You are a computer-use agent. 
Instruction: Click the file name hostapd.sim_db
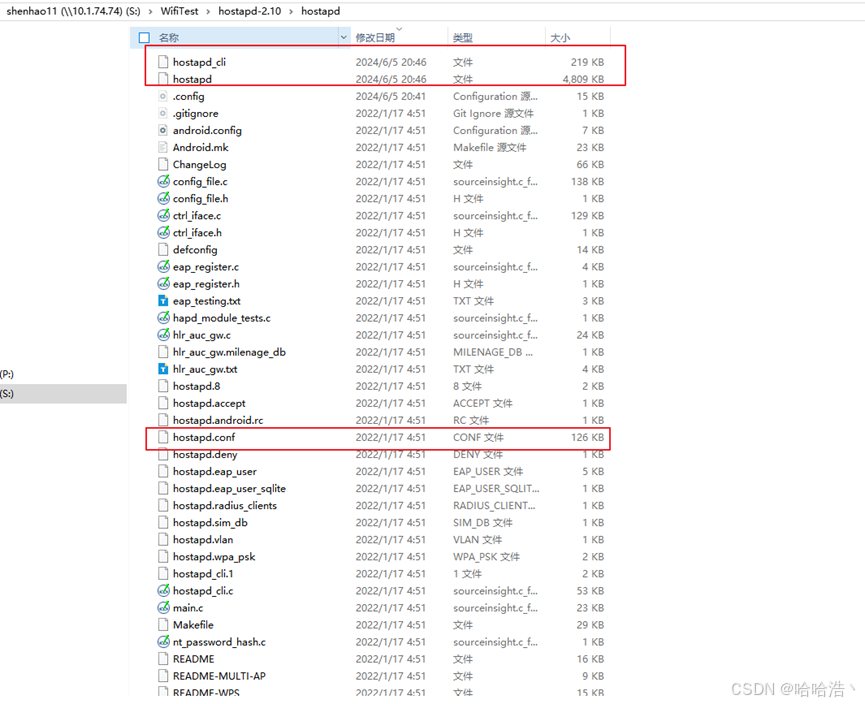(210, 522)
